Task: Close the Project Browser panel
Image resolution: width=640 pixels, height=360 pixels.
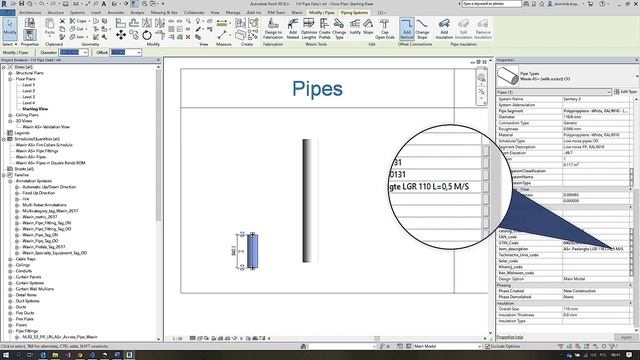Action: coord(158,60)
